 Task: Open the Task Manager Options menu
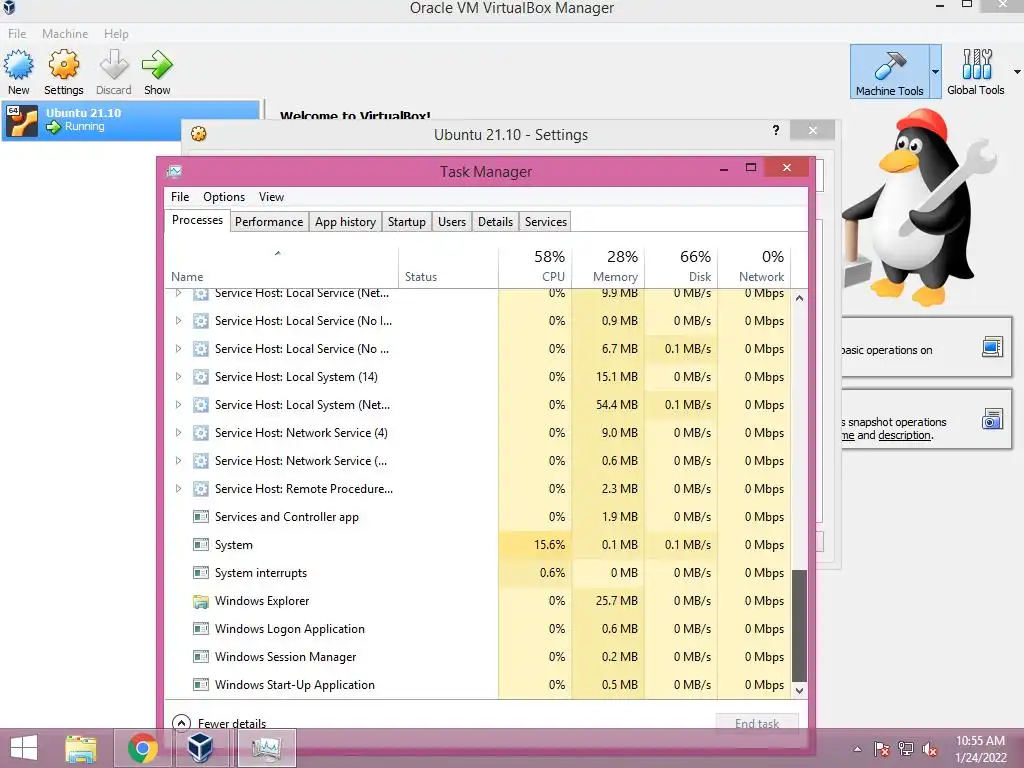click(x=224, y=197)
